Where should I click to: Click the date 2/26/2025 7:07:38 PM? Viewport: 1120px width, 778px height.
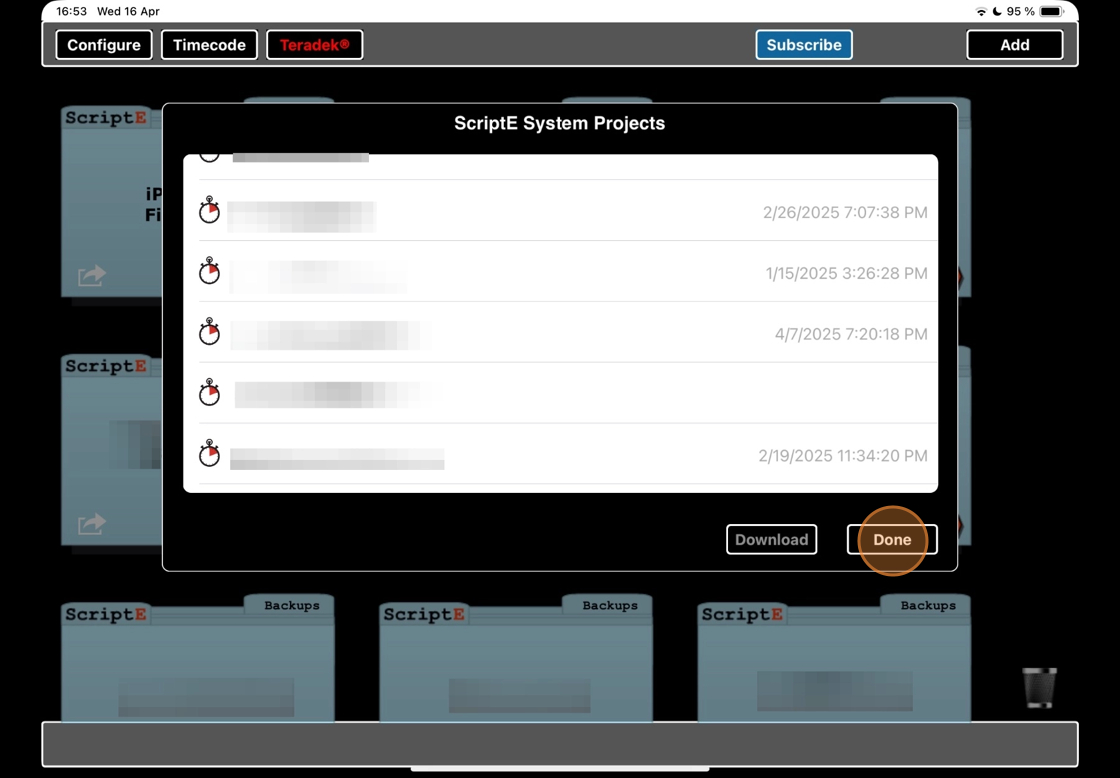(845, 212)
